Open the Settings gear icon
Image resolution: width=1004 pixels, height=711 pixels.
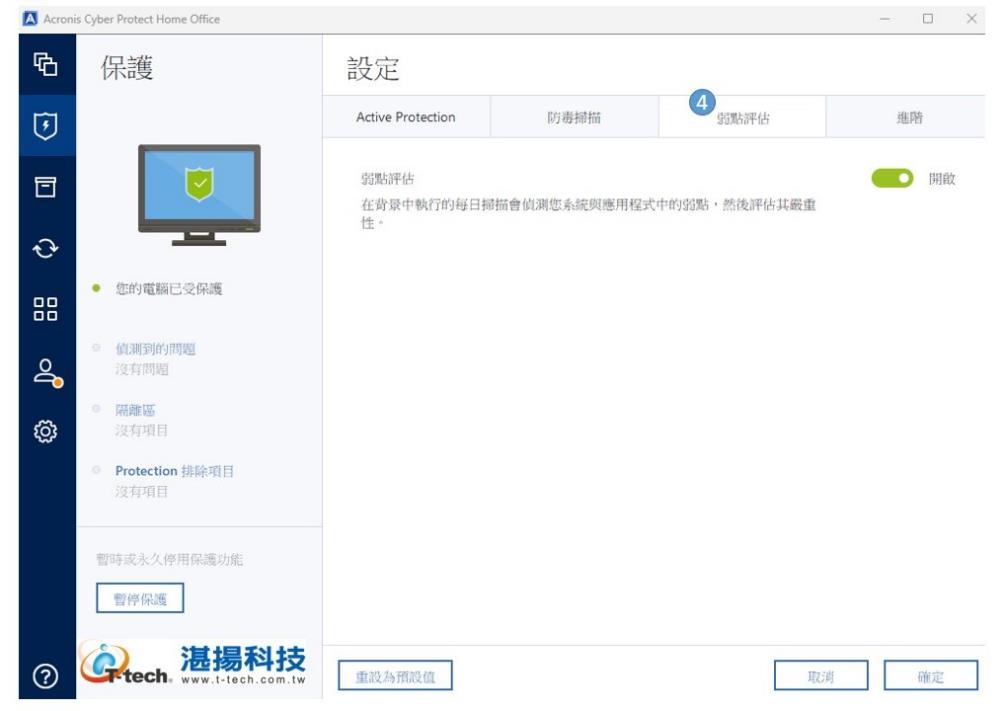(45, 431)
